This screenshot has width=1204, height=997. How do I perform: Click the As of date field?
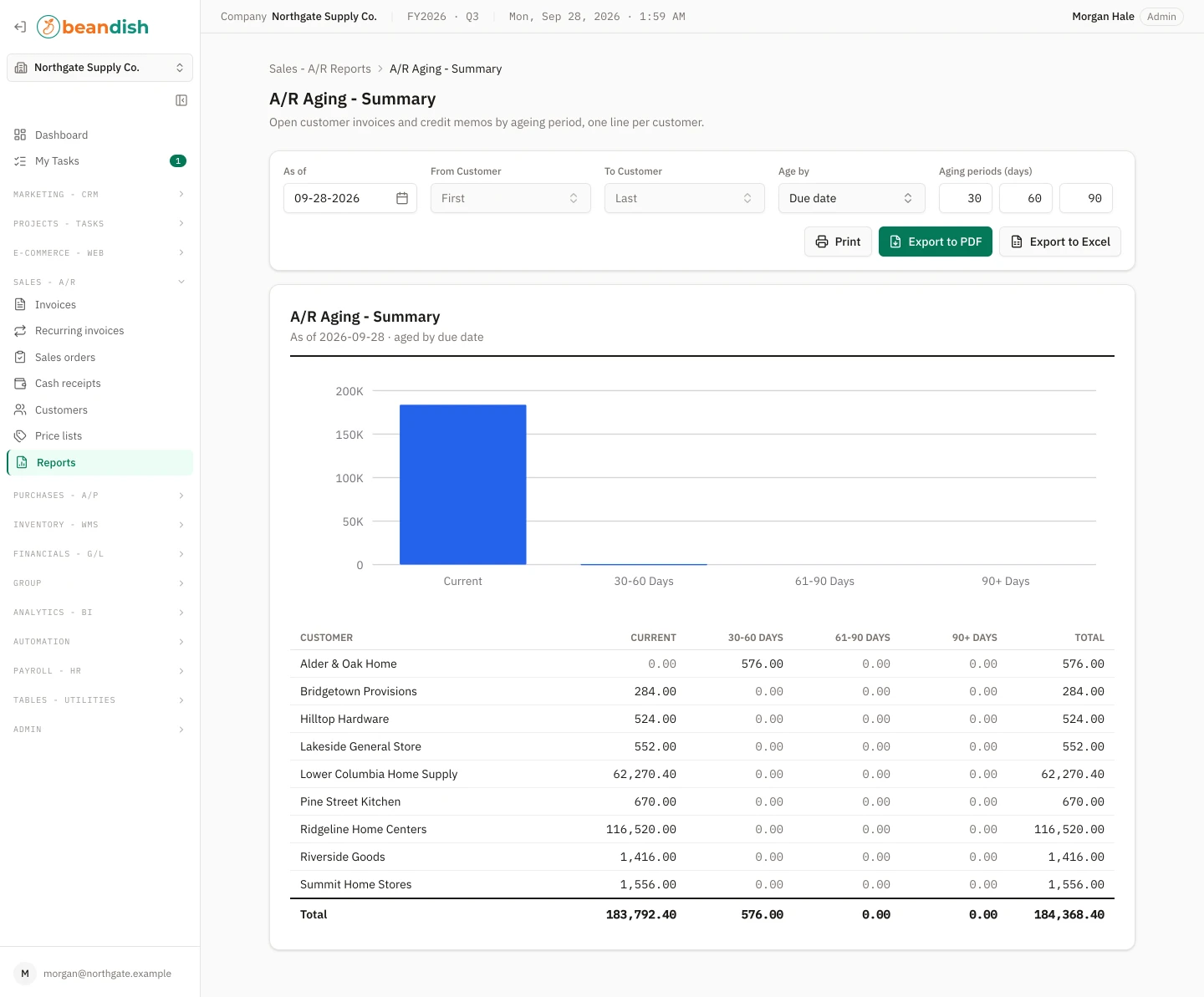tap(350, 198)
